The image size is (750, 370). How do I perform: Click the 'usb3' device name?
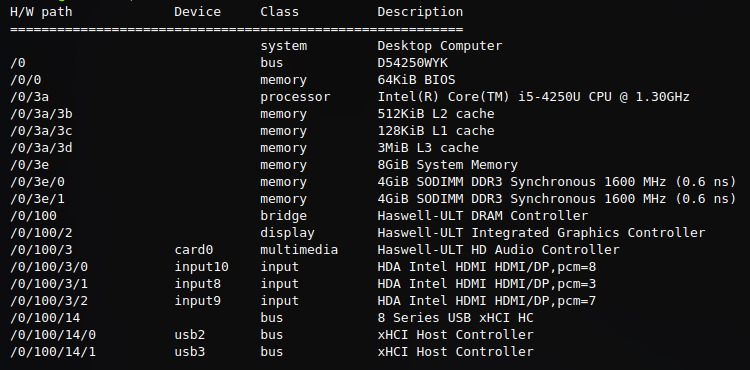click(190, 352)
